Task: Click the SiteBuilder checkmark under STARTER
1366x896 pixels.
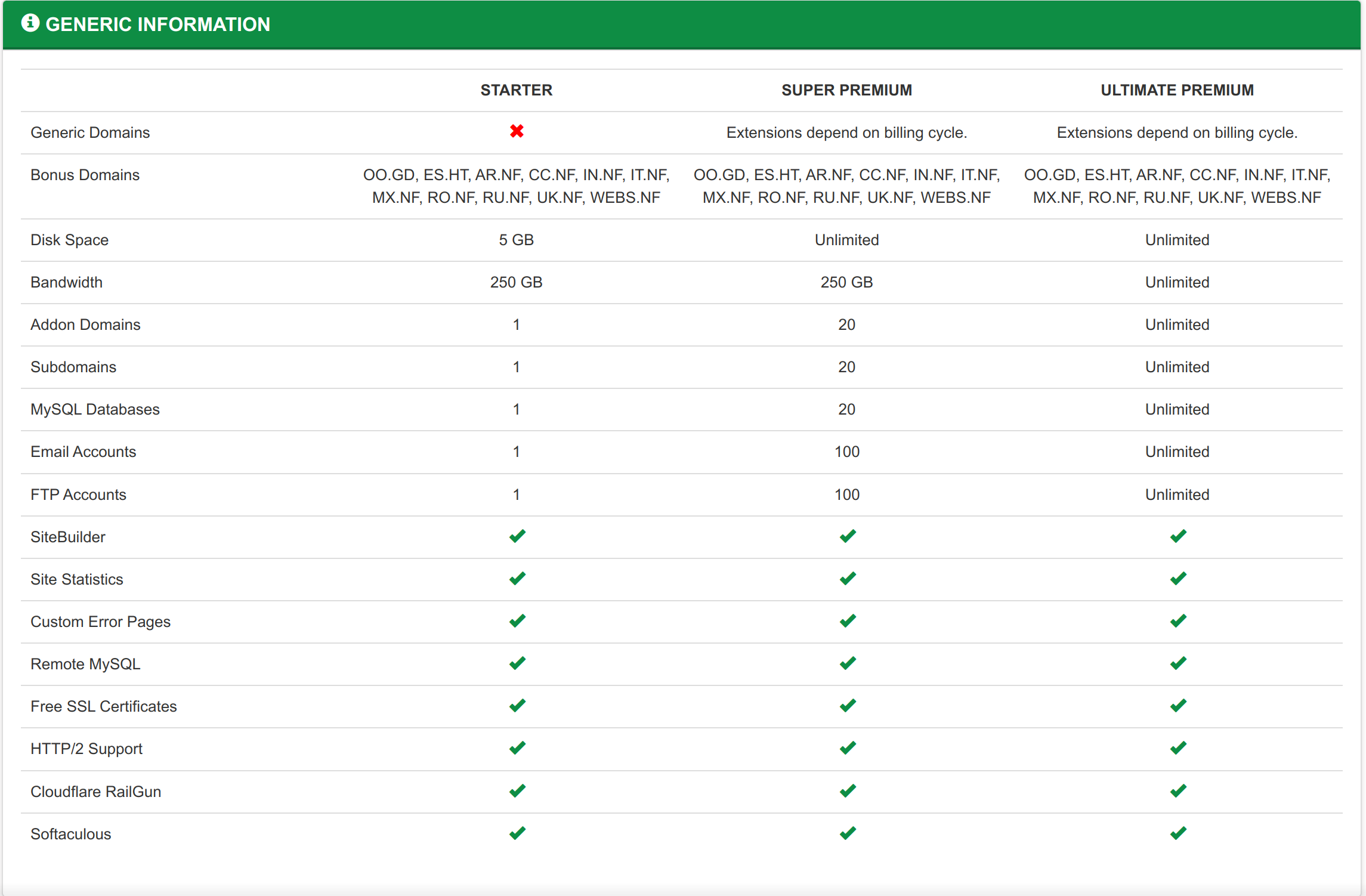Action: pyautogui.click(x=517, y=536)
